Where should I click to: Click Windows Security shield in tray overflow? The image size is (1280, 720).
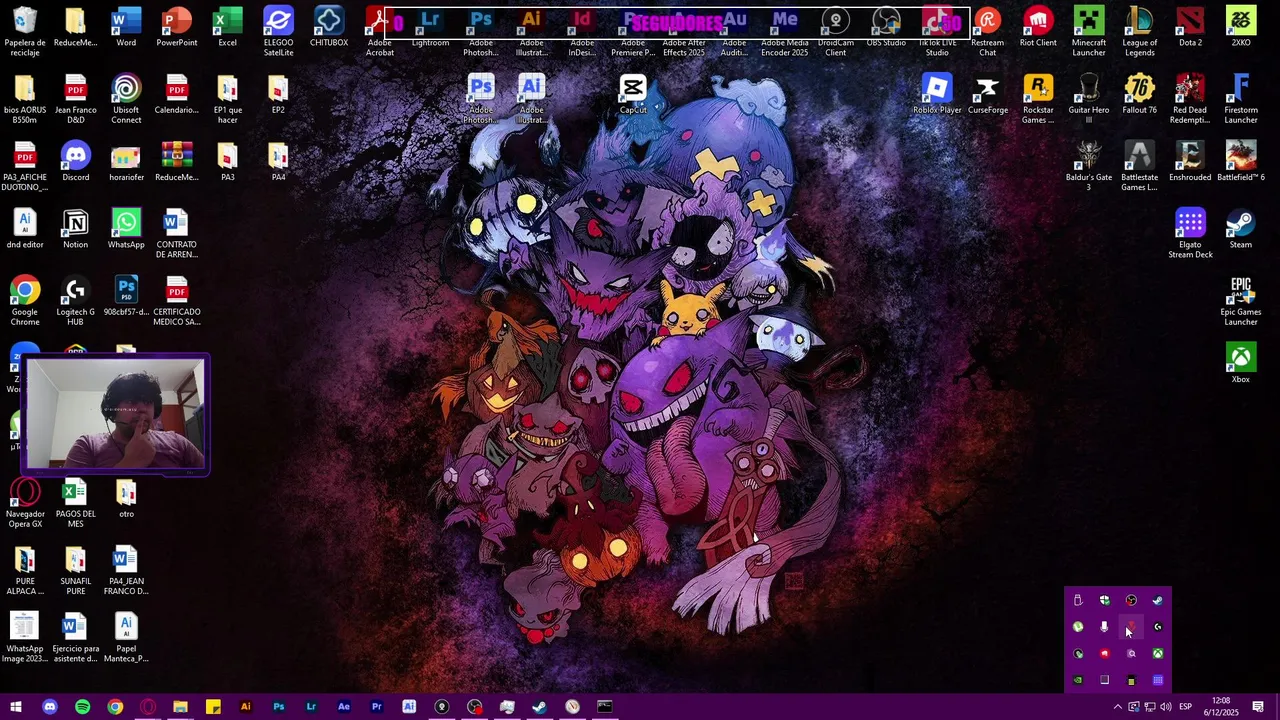tap(1104, 600)
